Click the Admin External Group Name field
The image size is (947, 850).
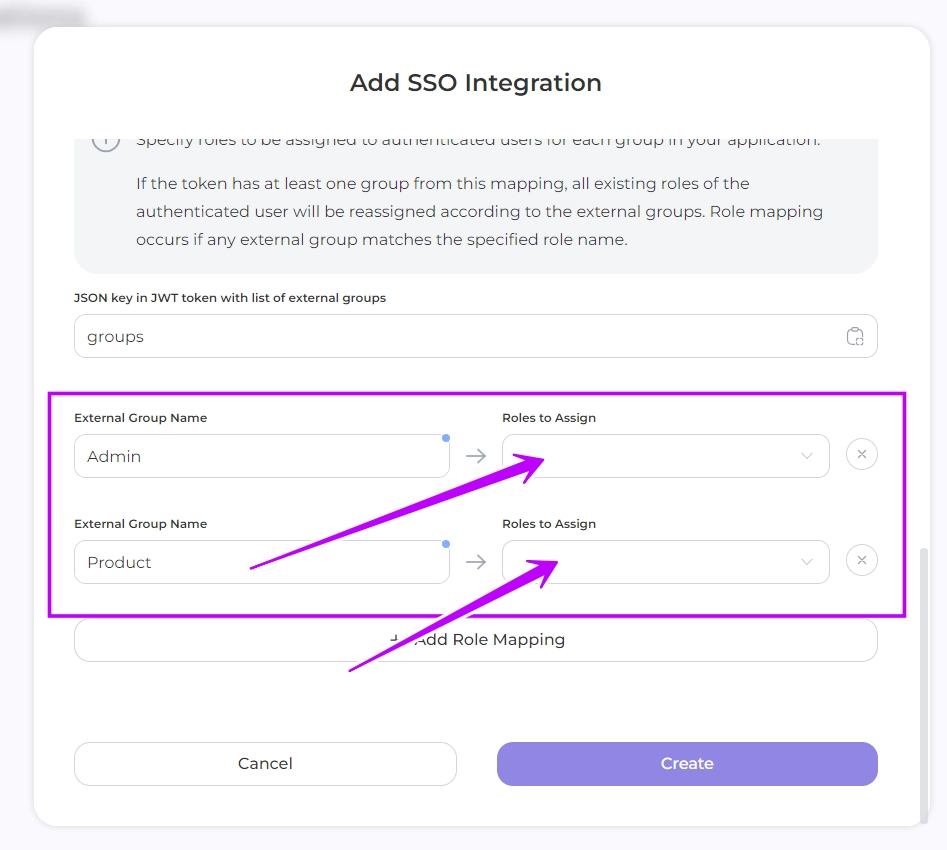click(x=260, y=456)
